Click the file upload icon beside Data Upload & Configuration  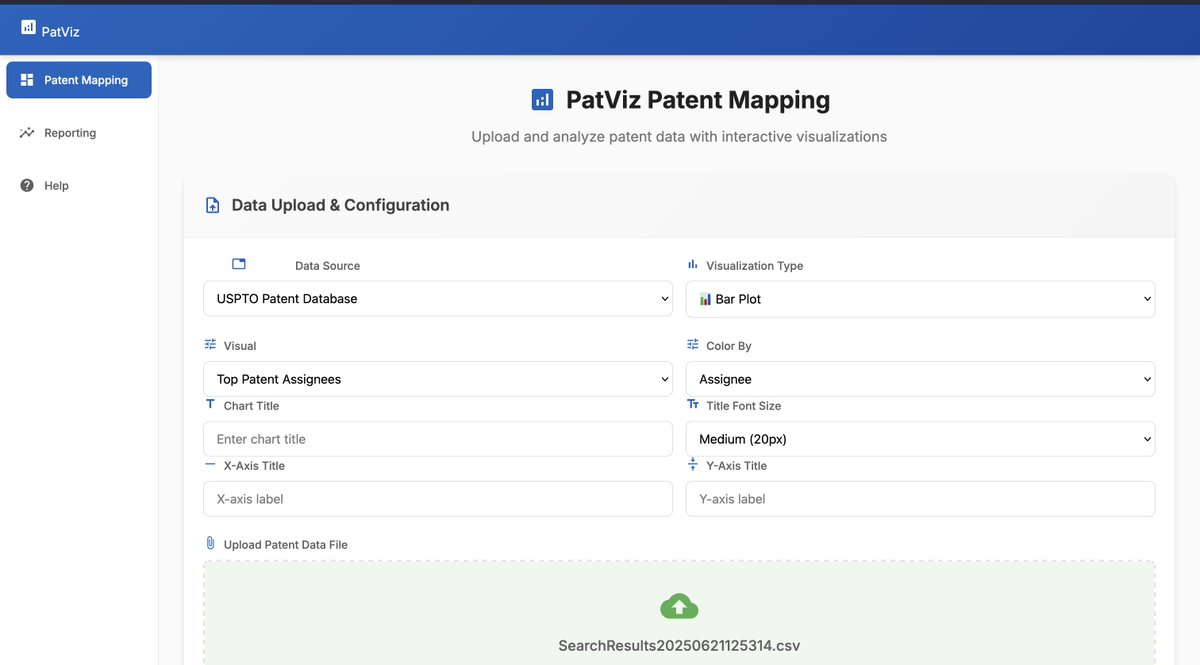[x=212, y=205]
